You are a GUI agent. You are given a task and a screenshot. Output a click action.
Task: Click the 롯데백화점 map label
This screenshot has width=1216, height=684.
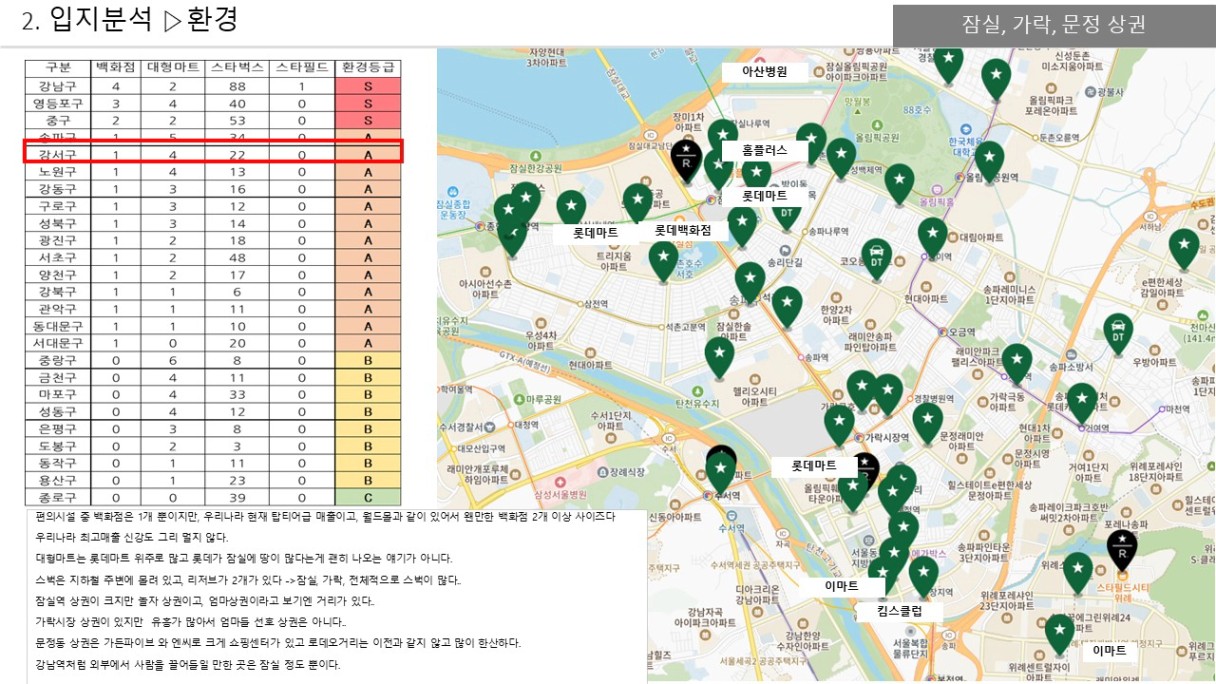tap(683, 230)
